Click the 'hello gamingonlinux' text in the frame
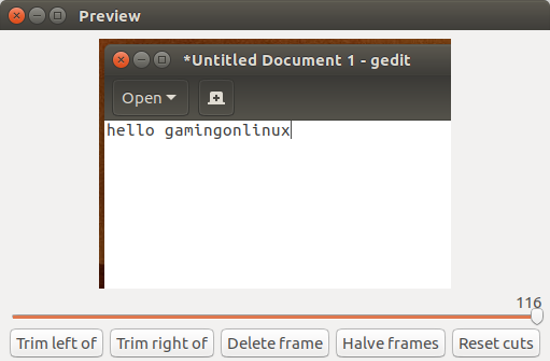The image size is (550, 361). (199, 131)
